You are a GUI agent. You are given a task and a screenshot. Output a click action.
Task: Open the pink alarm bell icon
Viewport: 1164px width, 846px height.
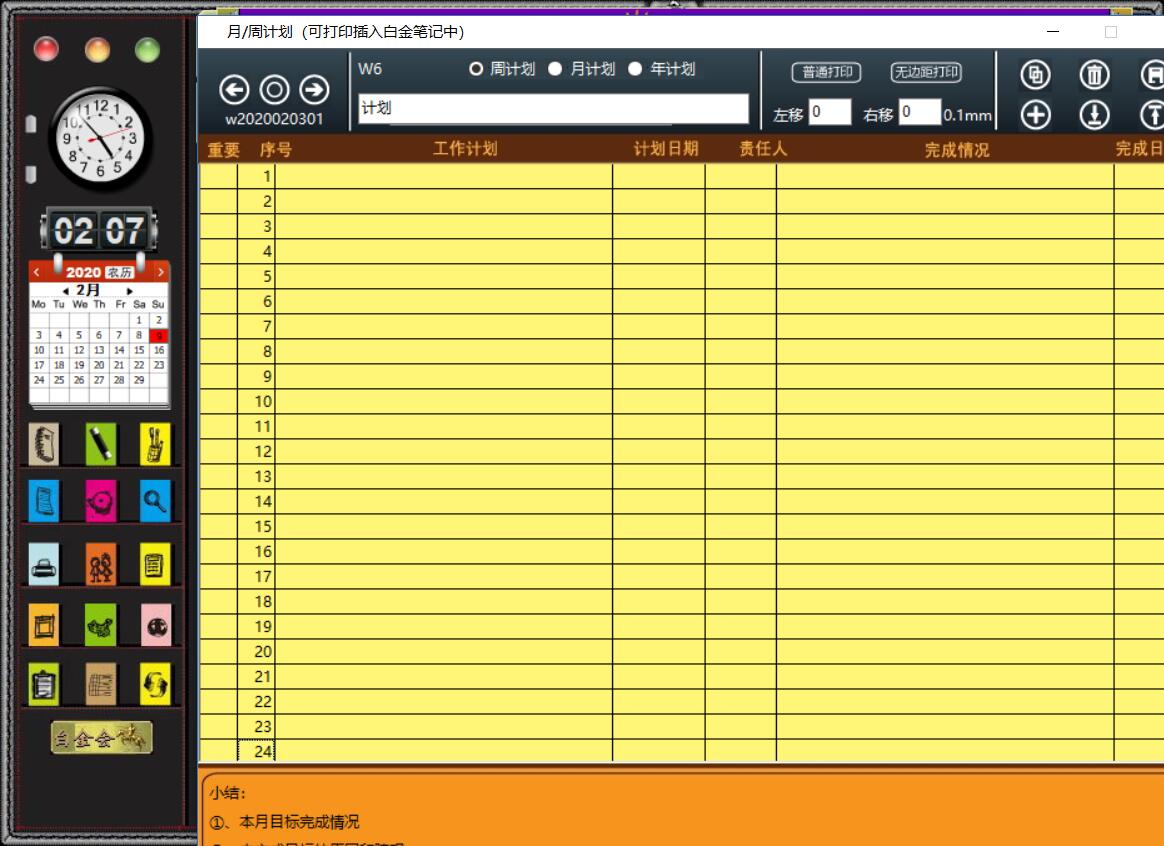(100, 501)
